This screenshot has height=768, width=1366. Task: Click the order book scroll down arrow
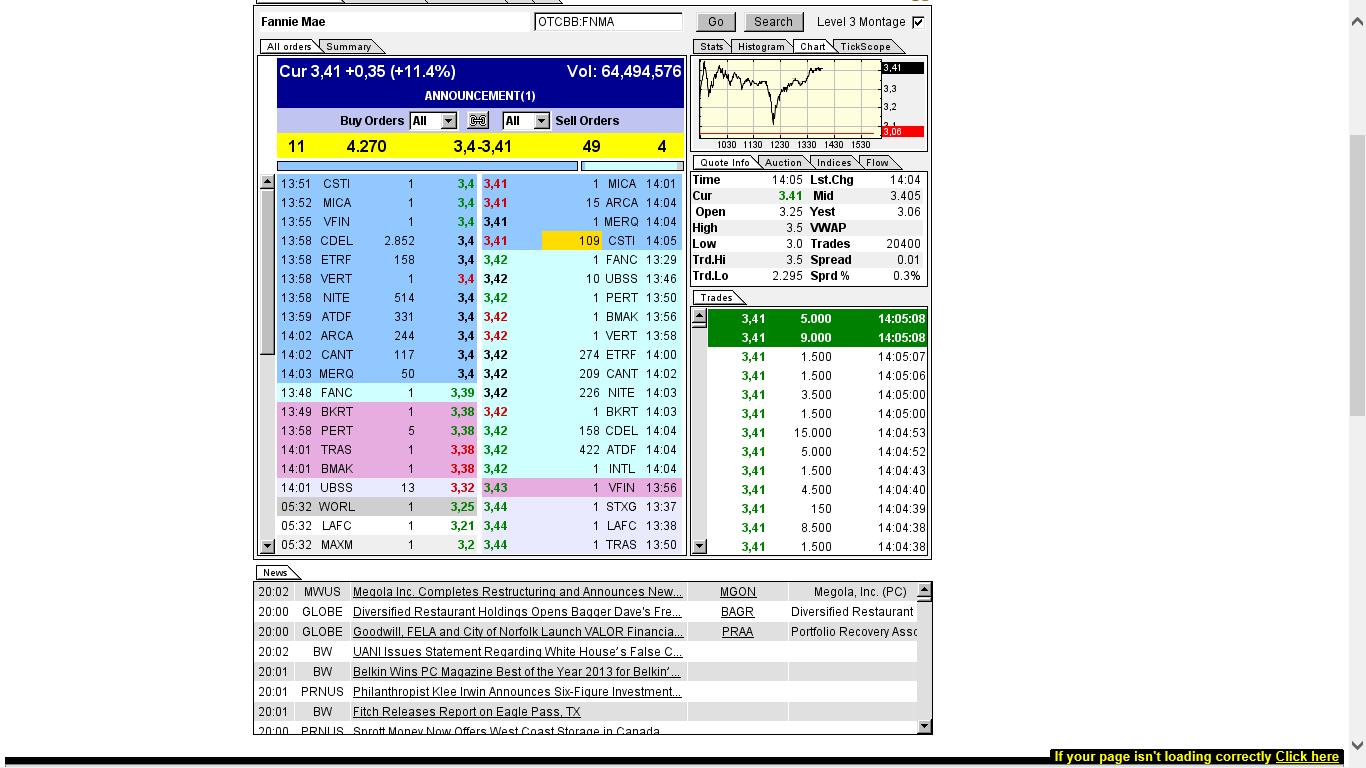click(267, 546)
